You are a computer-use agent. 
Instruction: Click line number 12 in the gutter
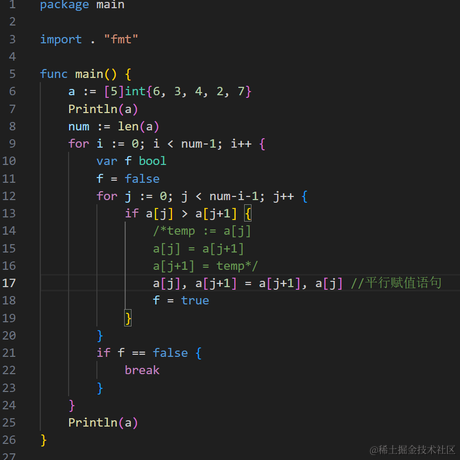[9, 196]
